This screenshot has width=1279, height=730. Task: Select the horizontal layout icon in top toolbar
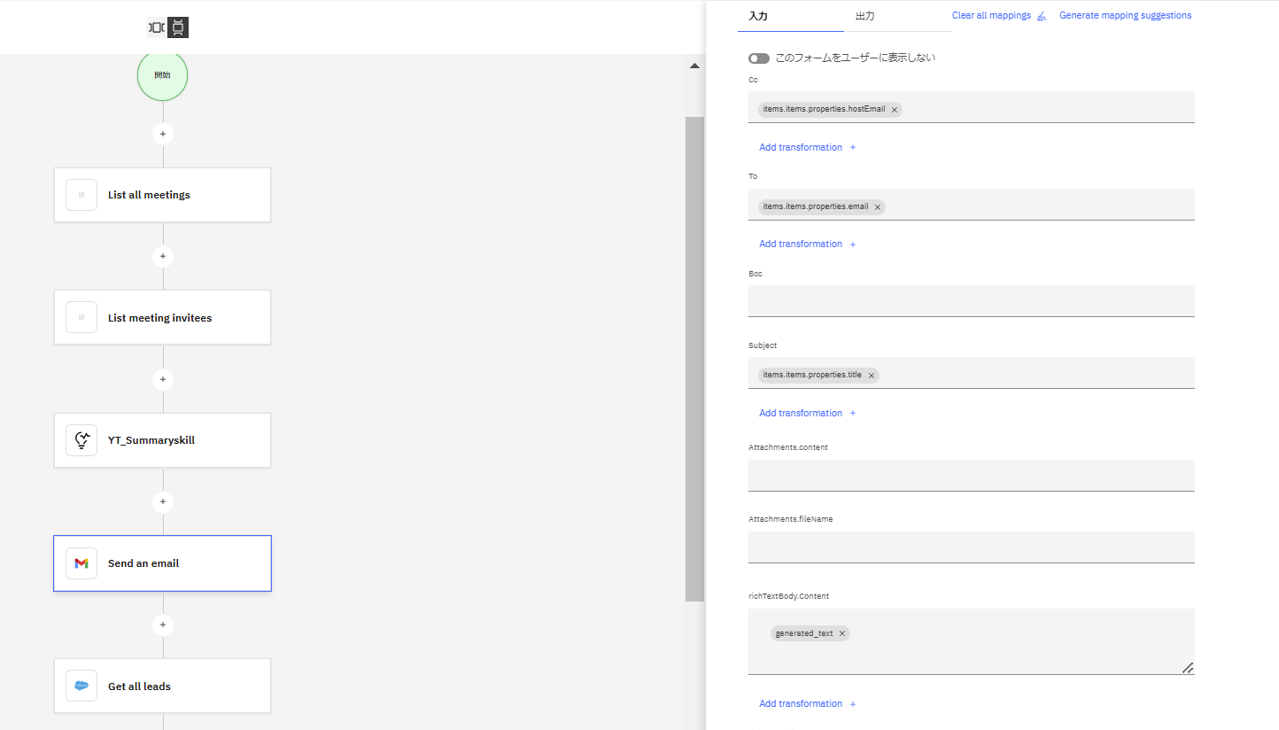[156, 28]
